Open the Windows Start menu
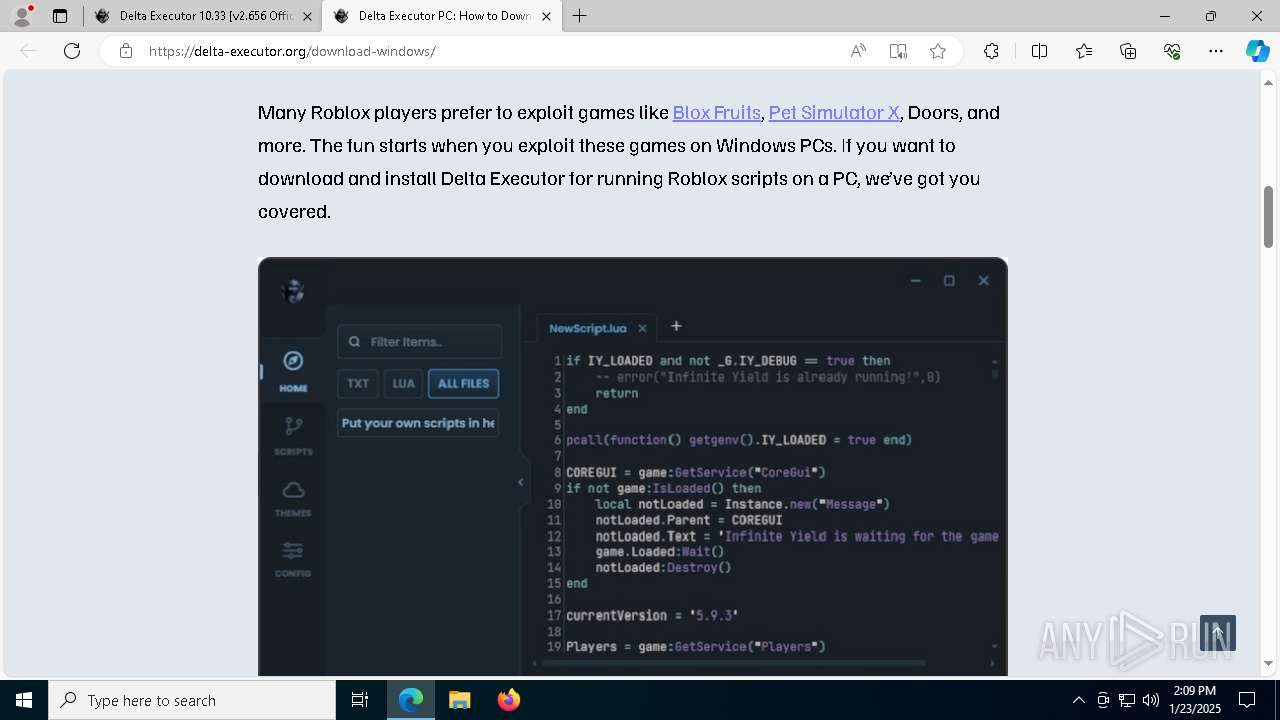The image size is (1280, 720). point(24,700)
